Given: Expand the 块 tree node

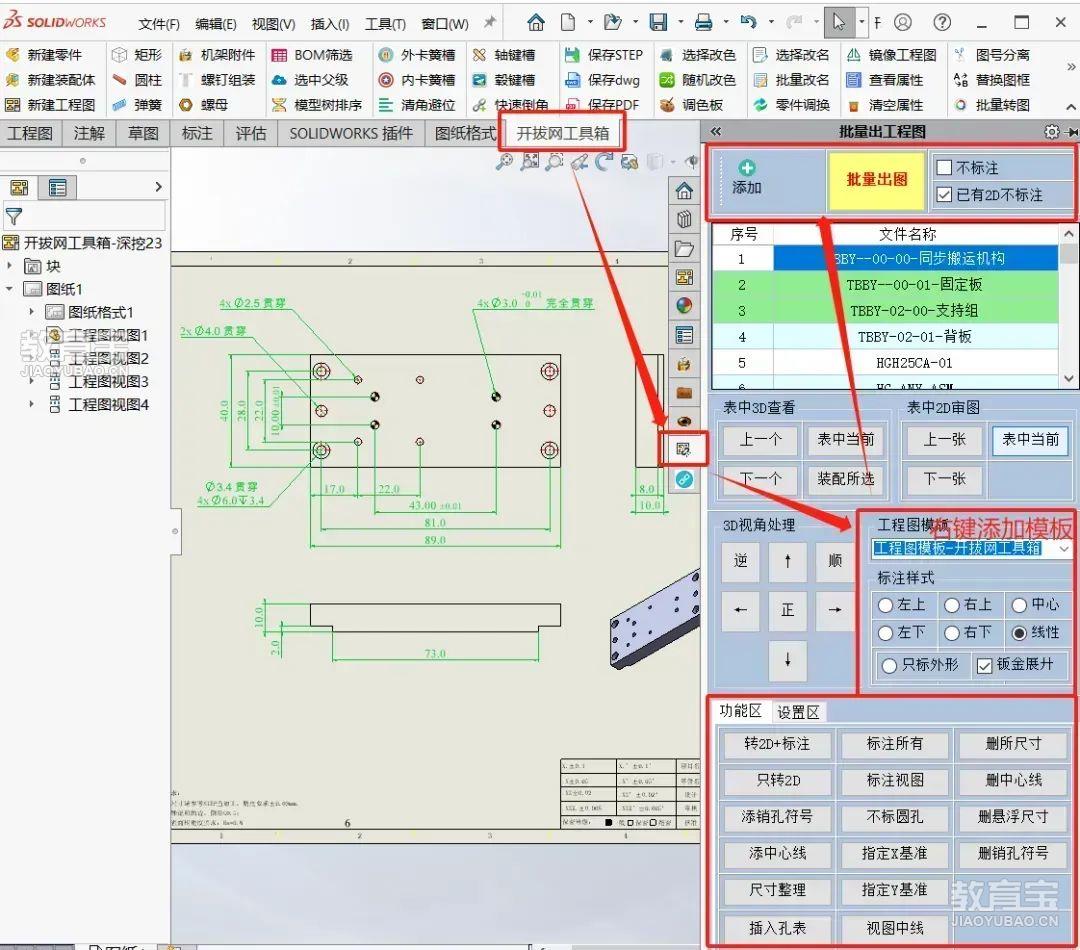Looking at the screenshot, I should 9,266.
